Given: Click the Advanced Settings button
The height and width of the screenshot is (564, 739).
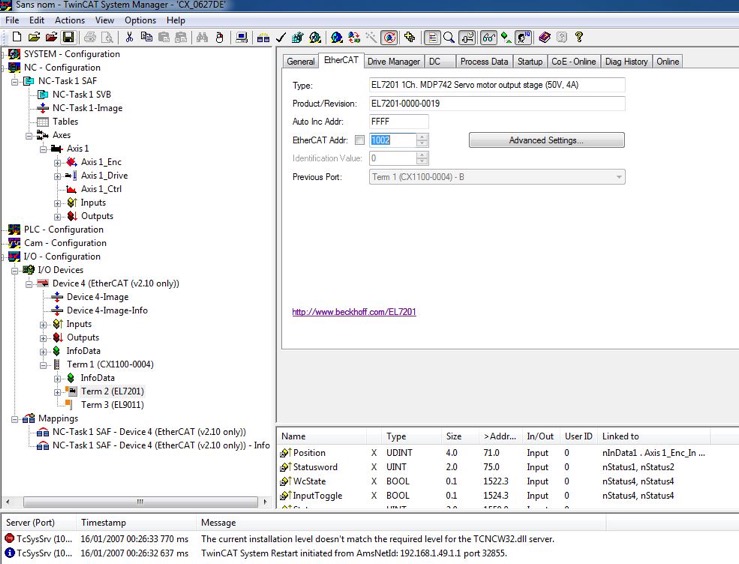Looking at the screenshot, I should click(546, 140).
